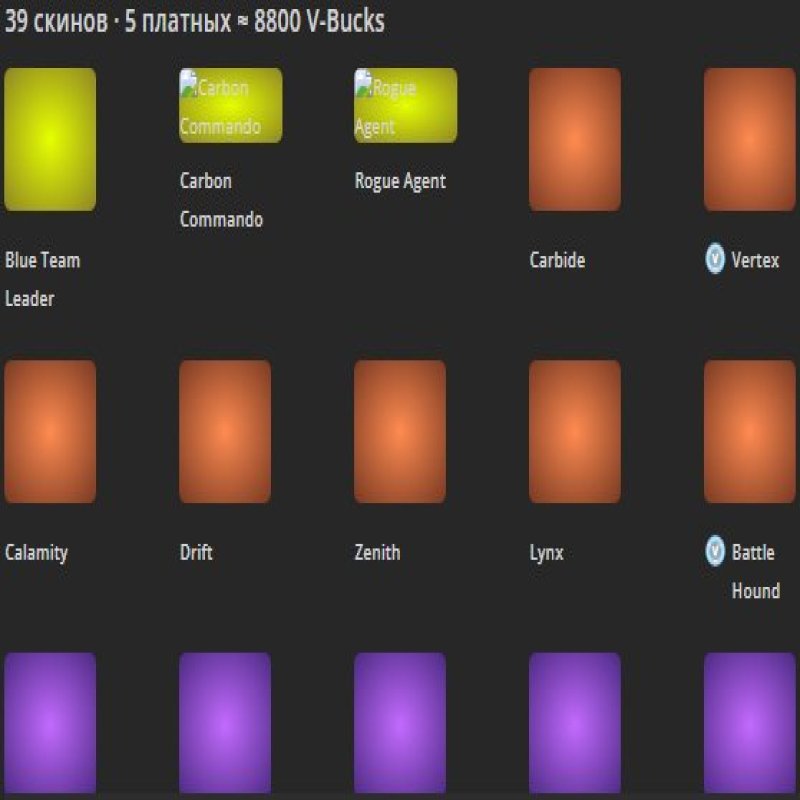Open the Drift skin card
The width and height of the screenshot is (800, 800).
tap(225, 432)
